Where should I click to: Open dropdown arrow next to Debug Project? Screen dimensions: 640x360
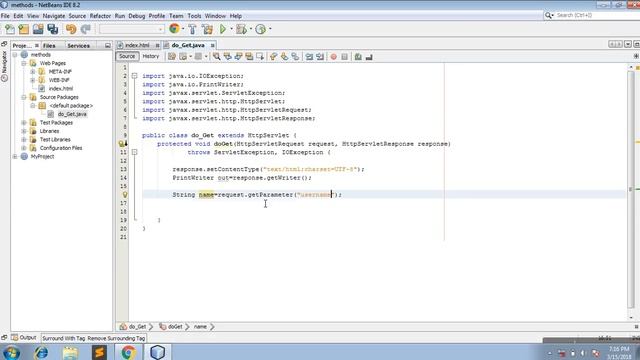click(251, 29)
